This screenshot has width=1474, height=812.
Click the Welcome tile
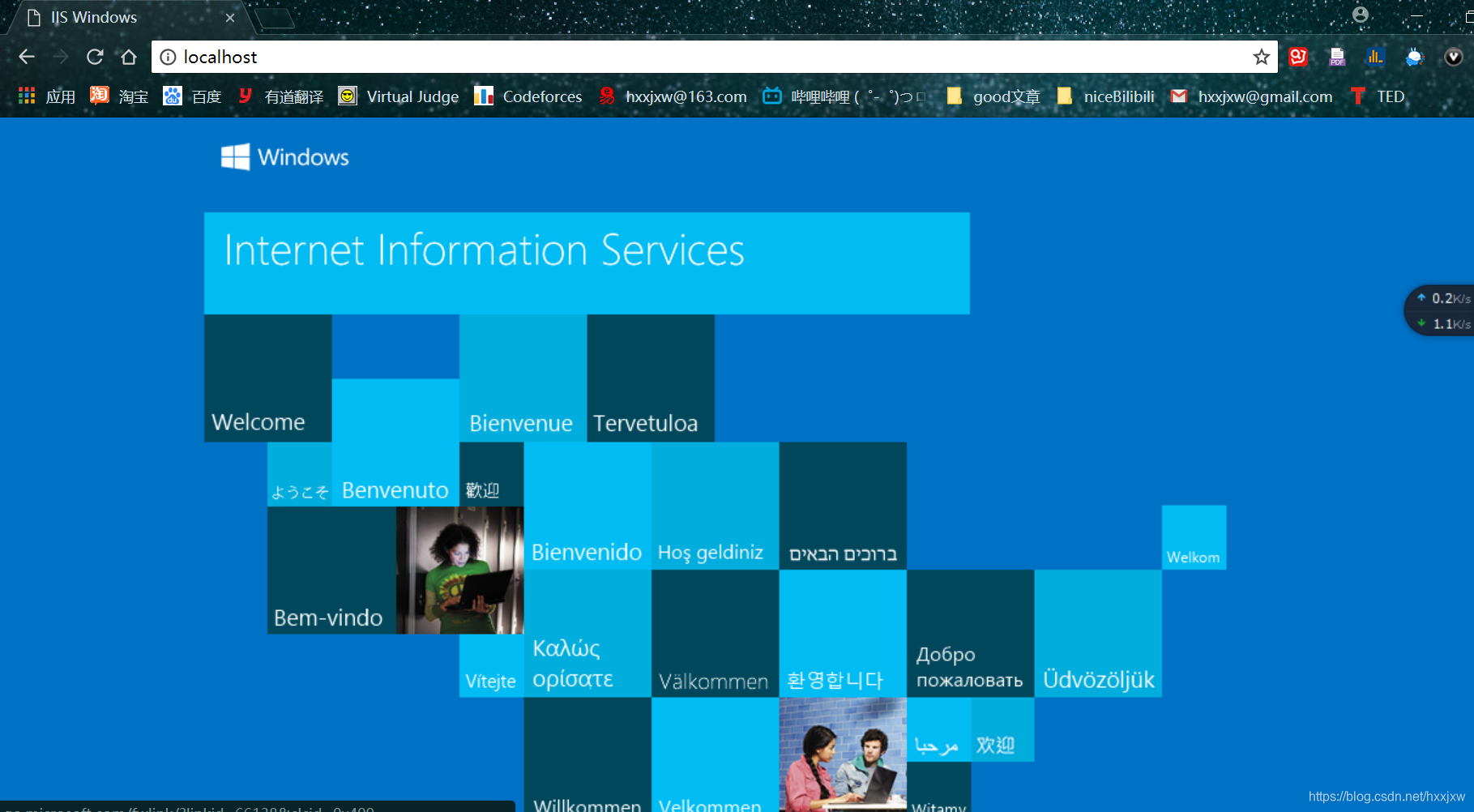[x=267, y=378]
